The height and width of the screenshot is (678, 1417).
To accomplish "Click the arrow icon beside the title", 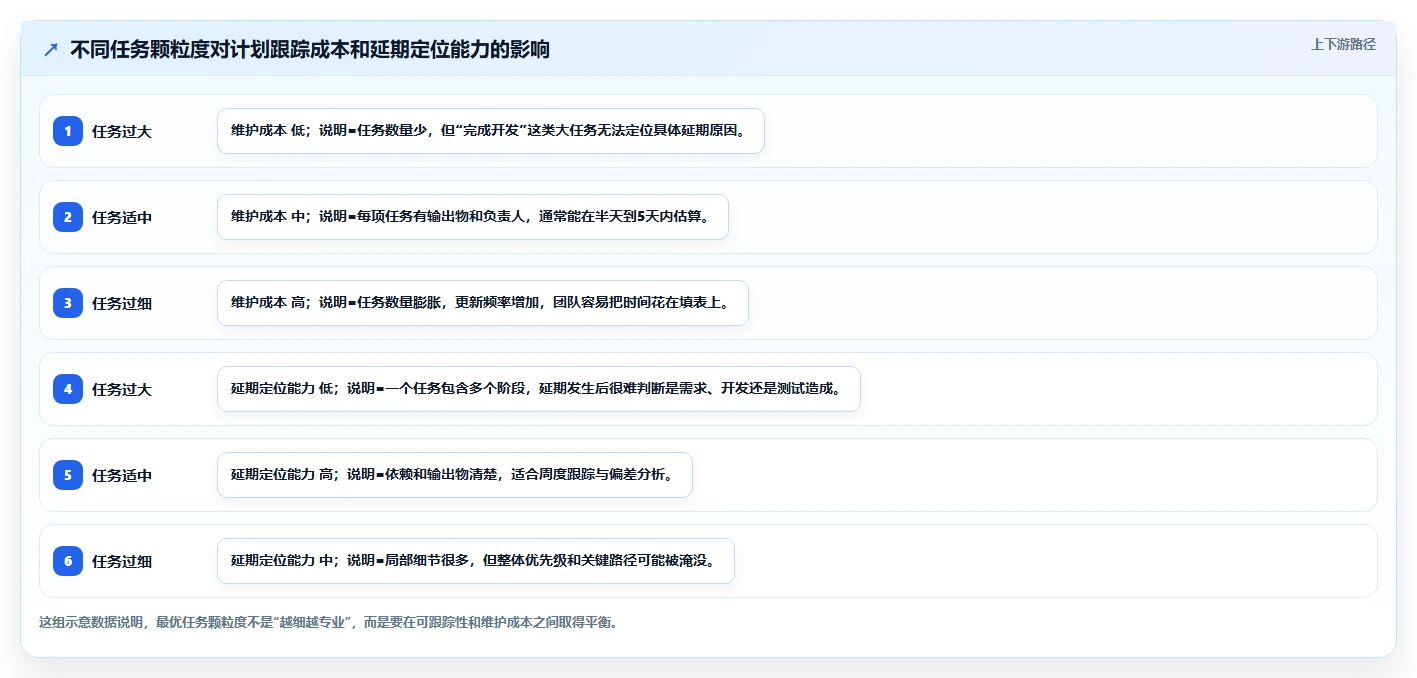I will 51,50.
